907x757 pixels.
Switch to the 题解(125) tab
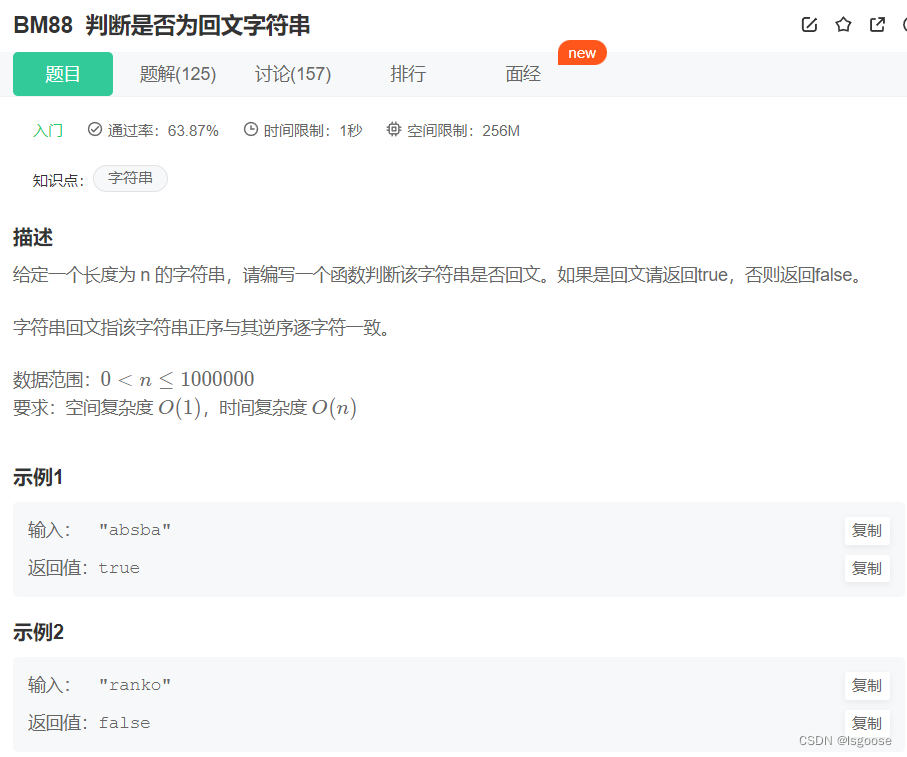pos(178,74)
